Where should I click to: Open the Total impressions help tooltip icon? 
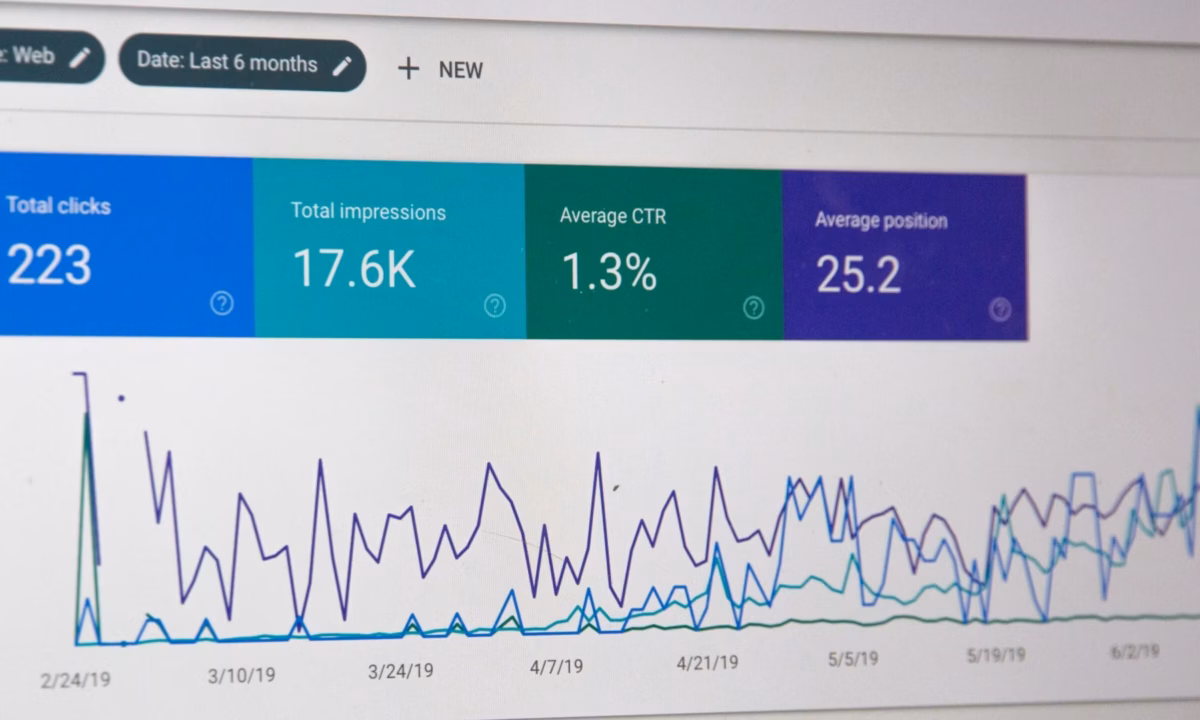click(x=494, y=307)
